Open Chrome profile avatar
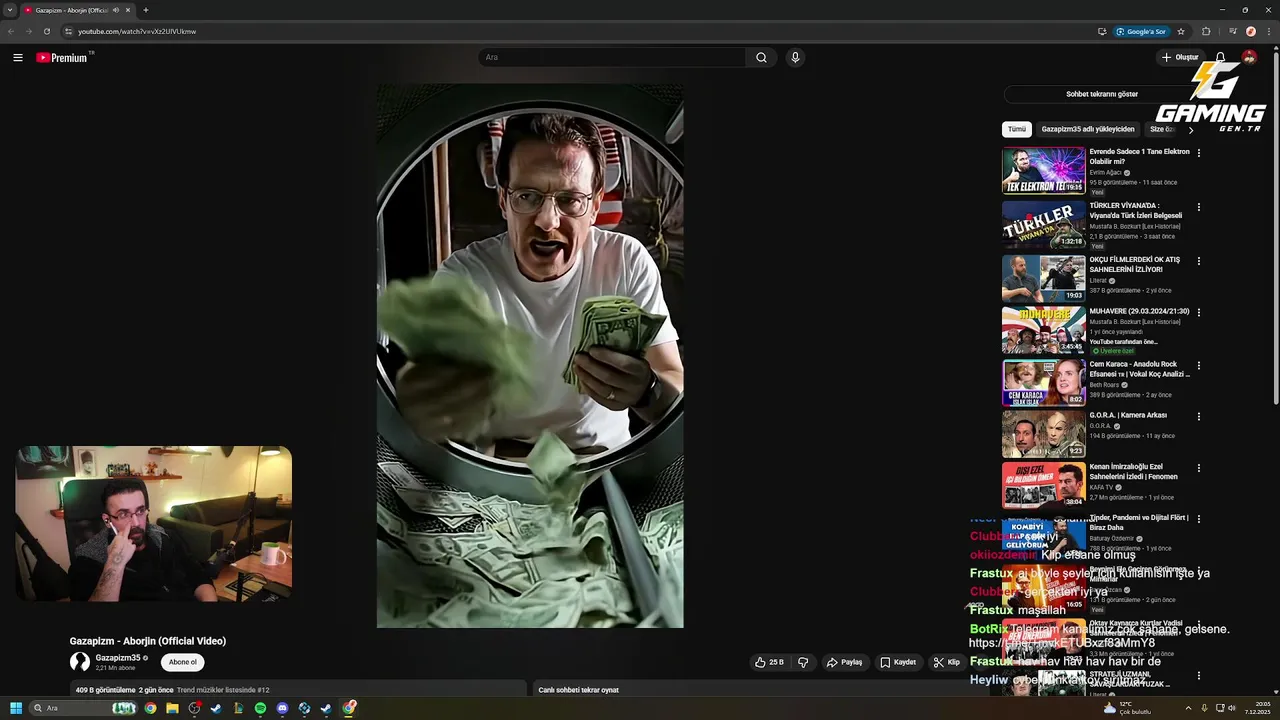 pos(1251,31)
